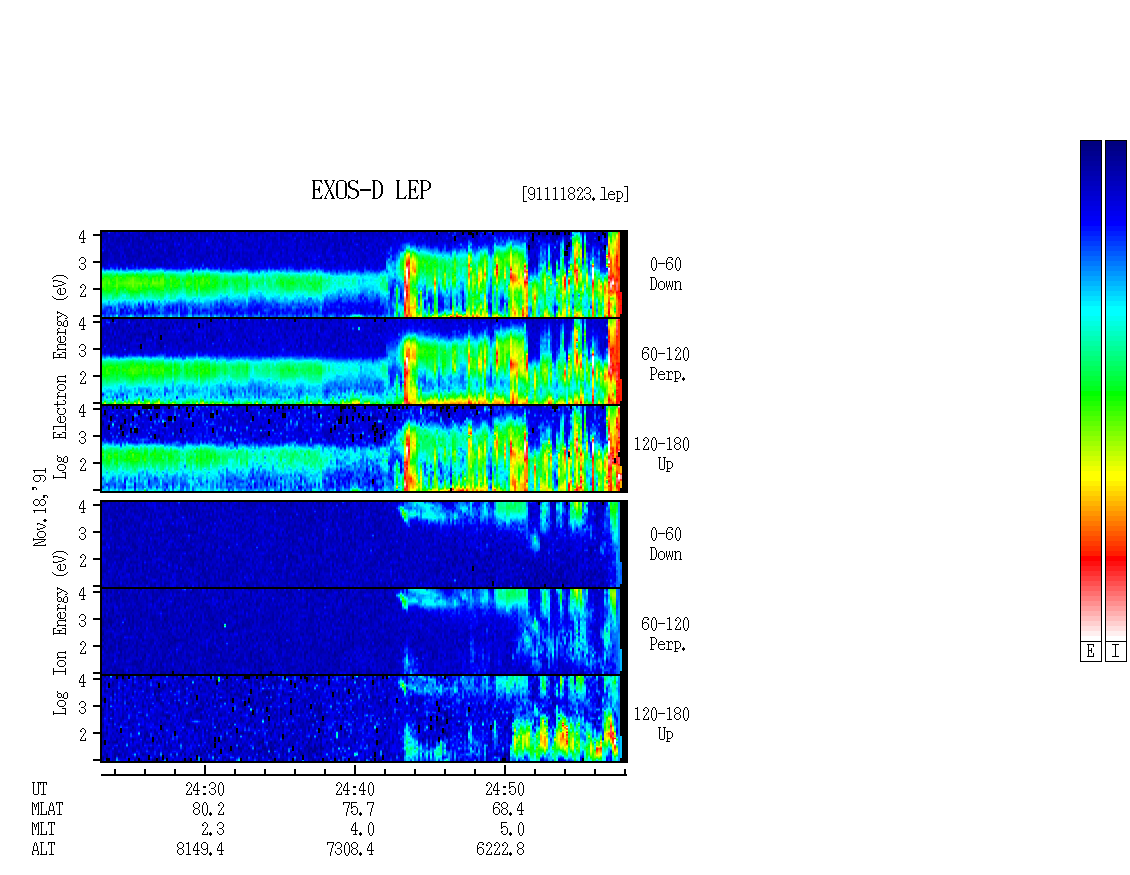Click the EXOS-D LEP plot title
This screenshot has width=1130, height=875.
click(x=371, y=190)
